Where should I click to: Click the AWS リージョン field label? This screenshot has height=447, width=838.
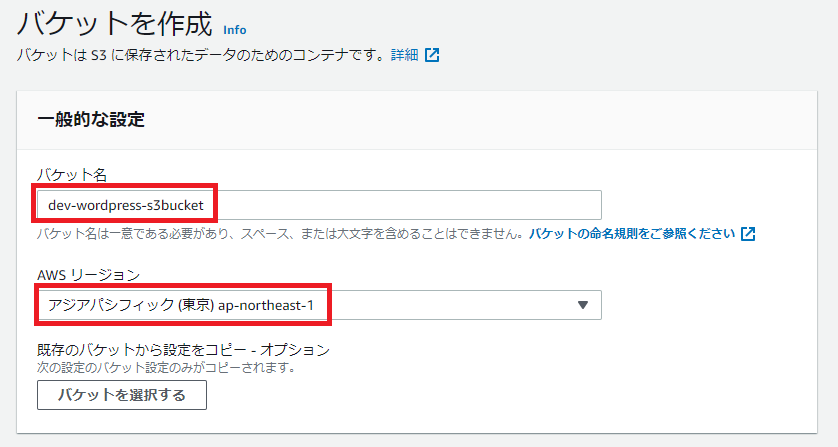(89, 275)
